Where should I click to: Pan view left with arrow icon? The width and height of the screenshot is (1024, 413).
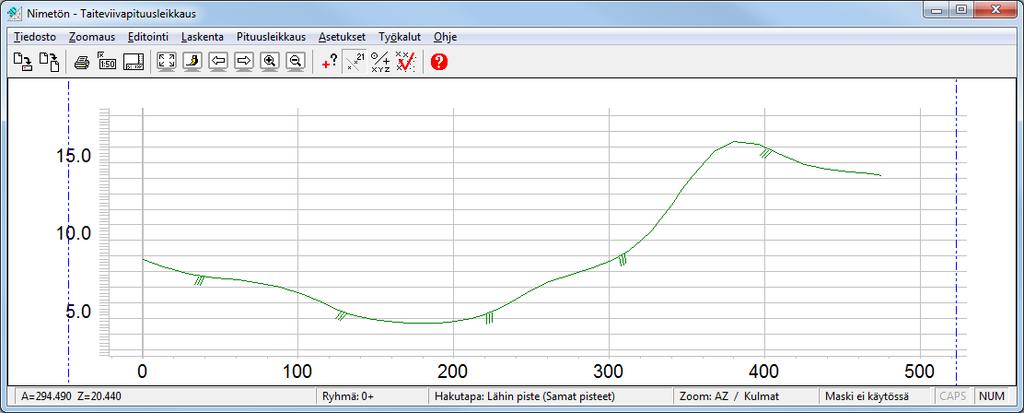[218, 62]
